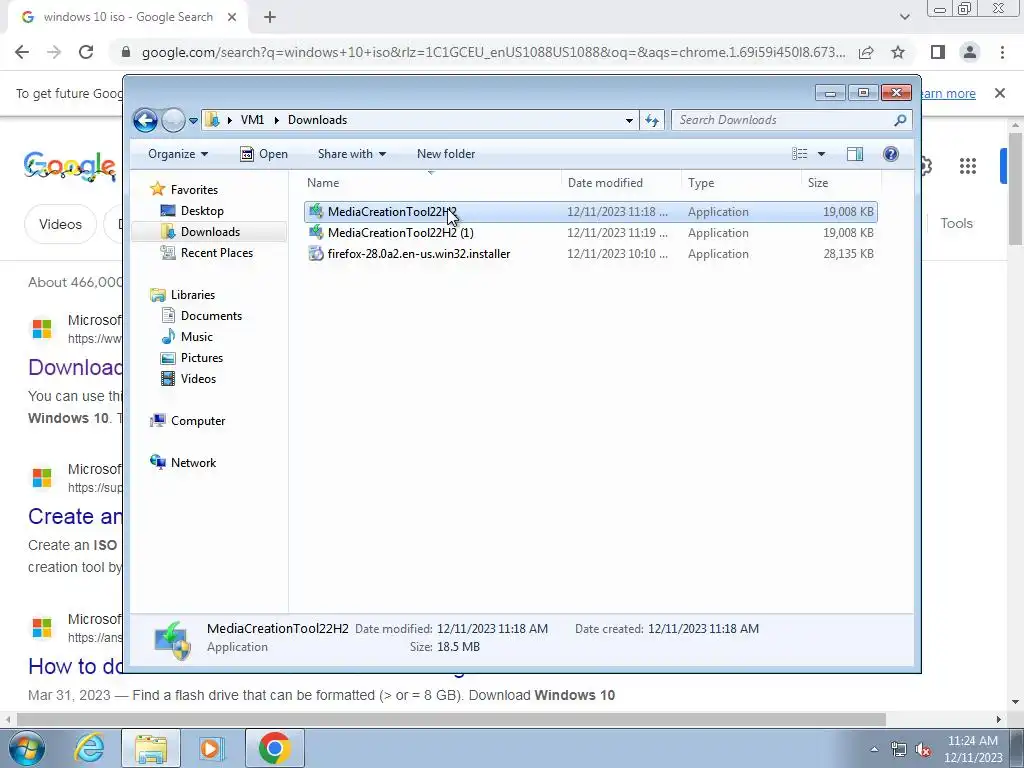Sort files by Name column
This screenshot has height=768, width=1024.
click(431, 183)
